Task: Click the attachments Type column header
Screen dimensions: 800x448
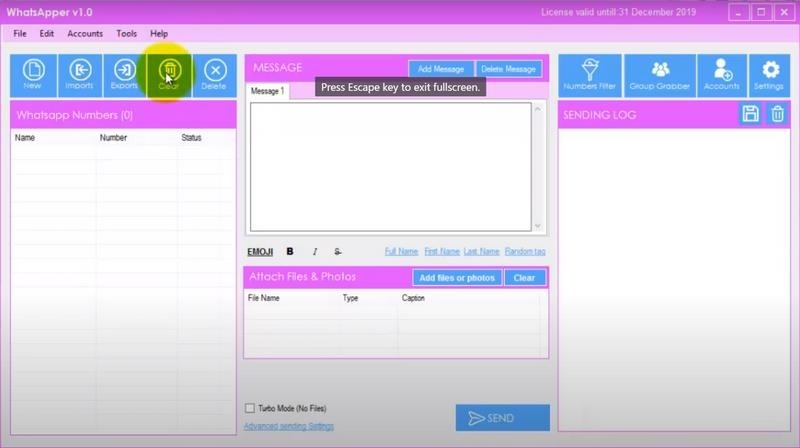Action: click(x=351, y=298)
